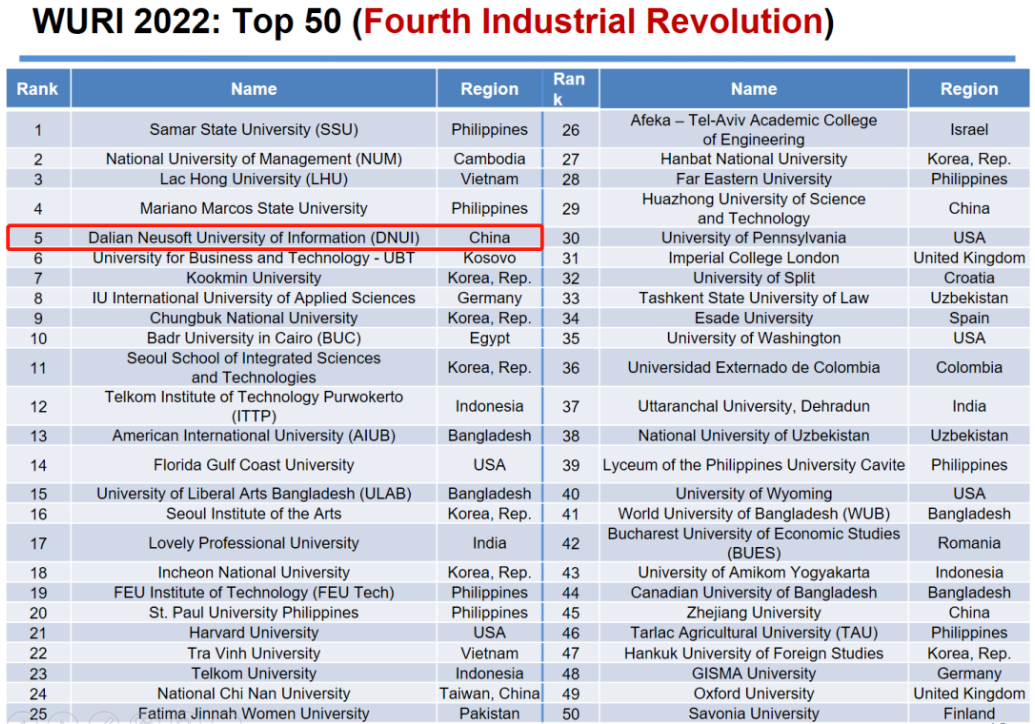Image resolution: width=1035 pixels, height=724 pixels.
Task: Select the Harvard University entry
Action: point(253,633)
